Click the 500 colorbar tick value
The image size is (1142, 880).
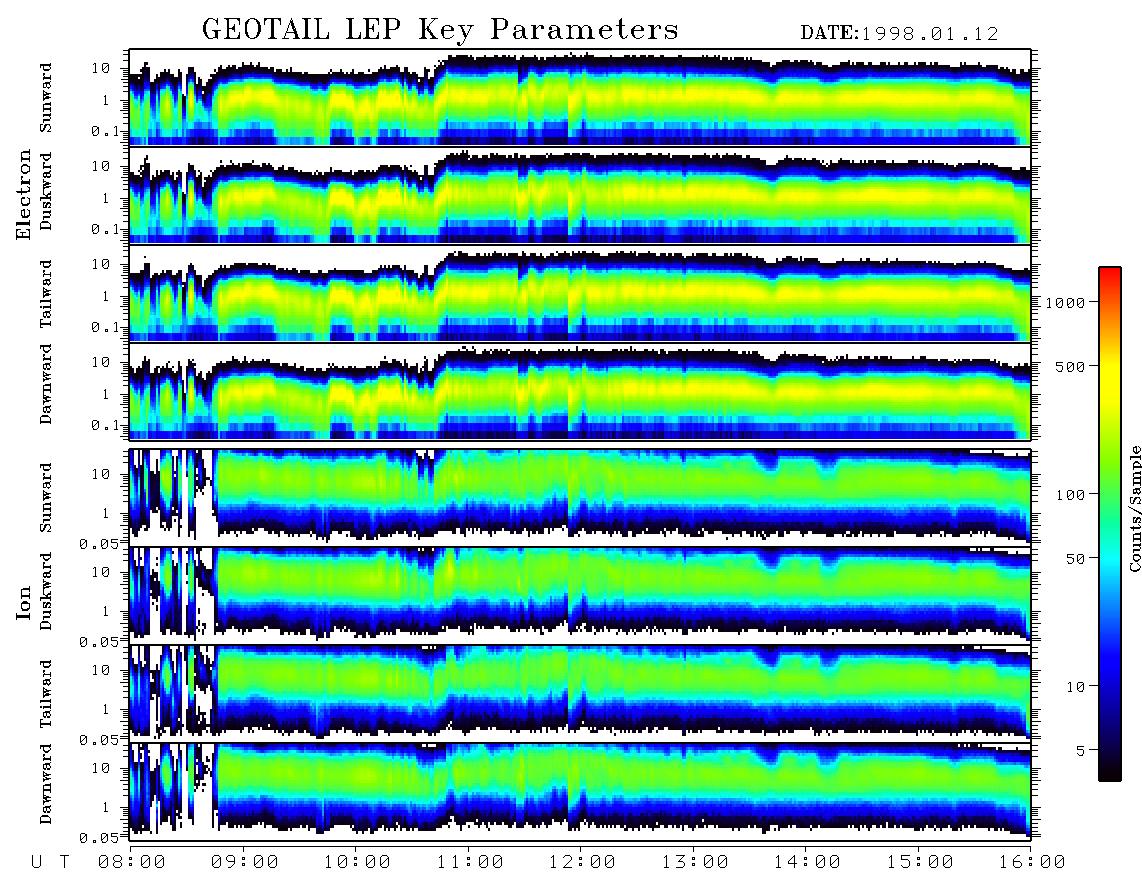(x=1070, y=367)
